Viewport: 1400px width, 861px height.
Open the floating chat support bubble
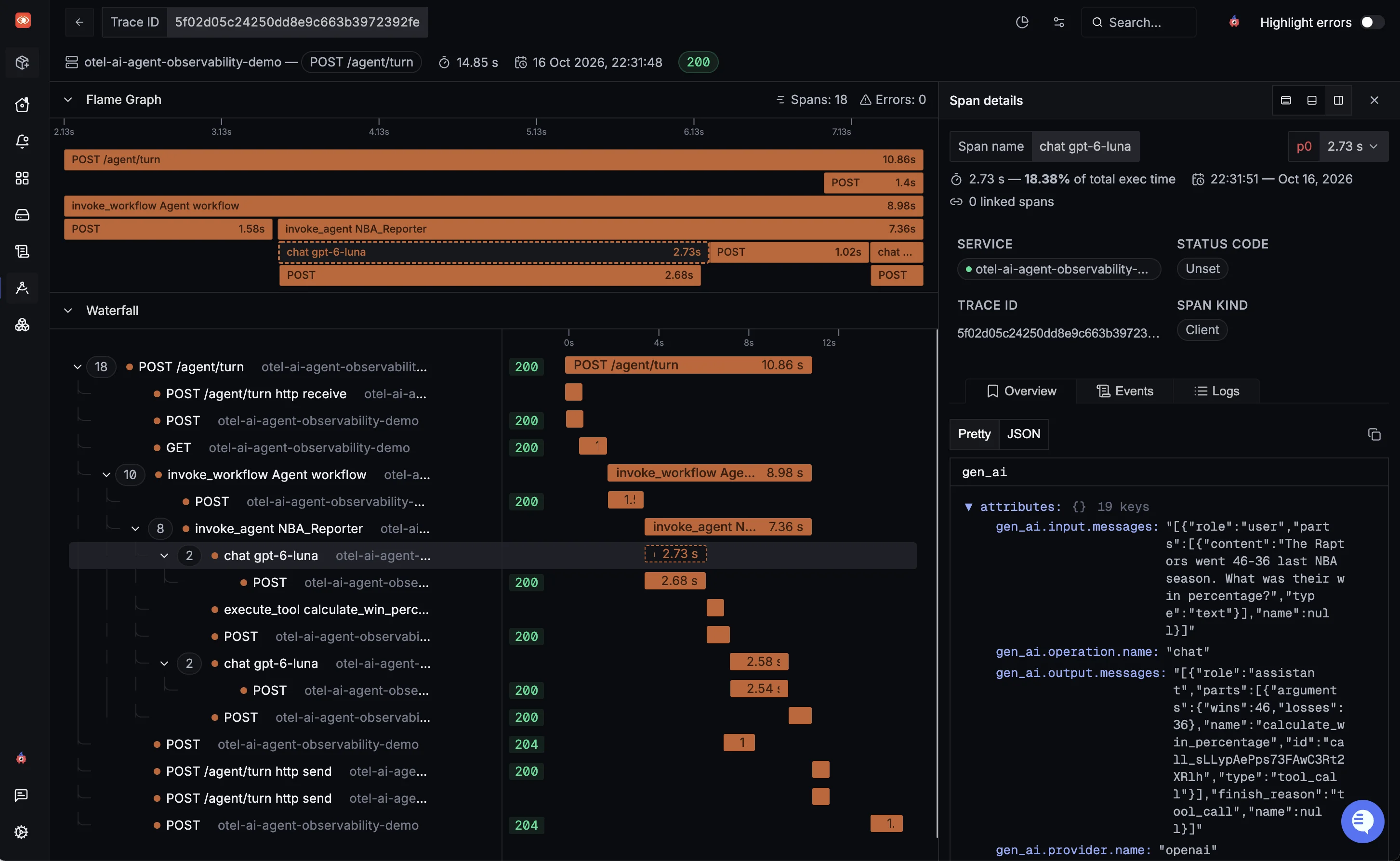[1362, 821]
